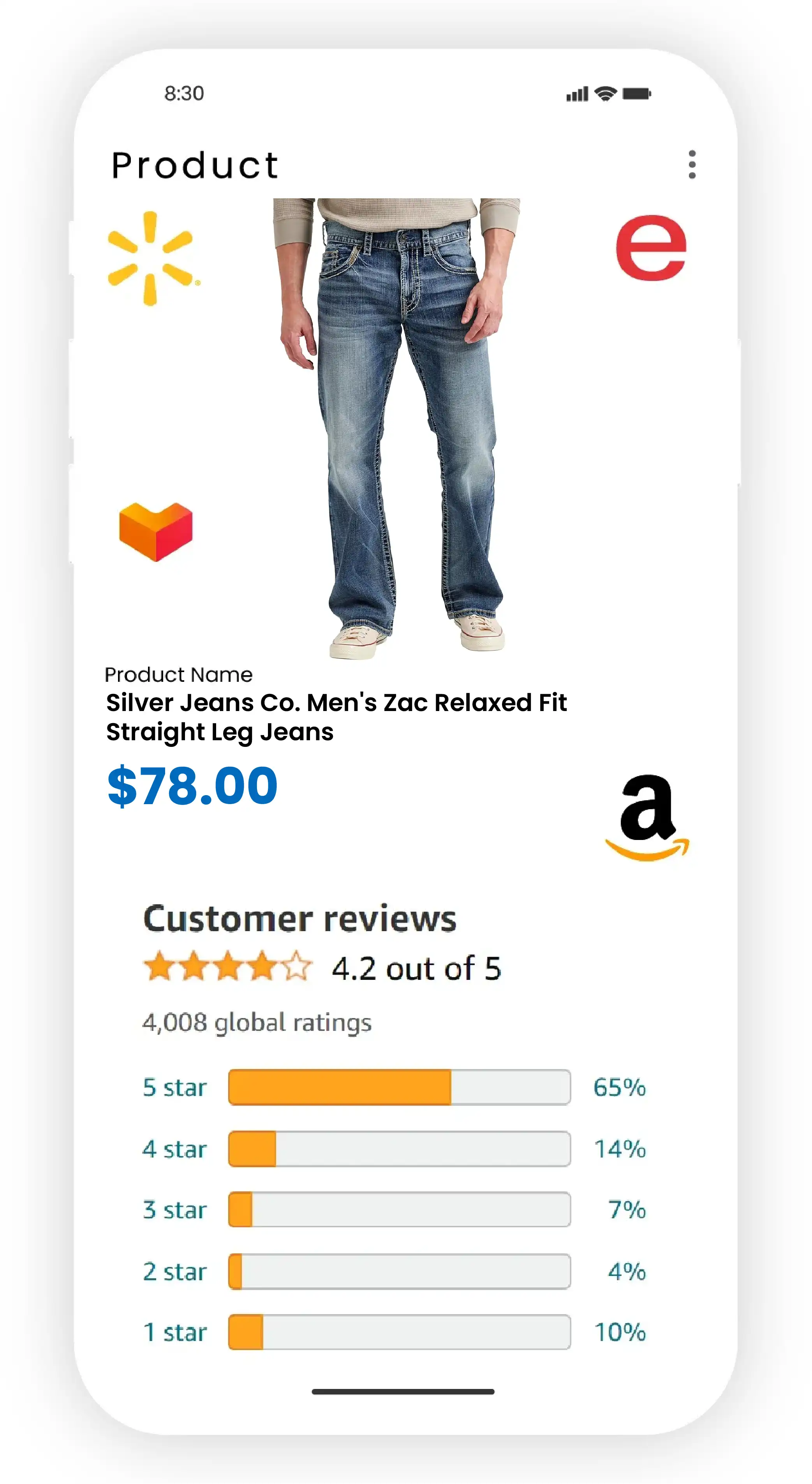Click the 4 star label link
The width and height of the screenshot is (812, 1484).
pos(174,1149)
